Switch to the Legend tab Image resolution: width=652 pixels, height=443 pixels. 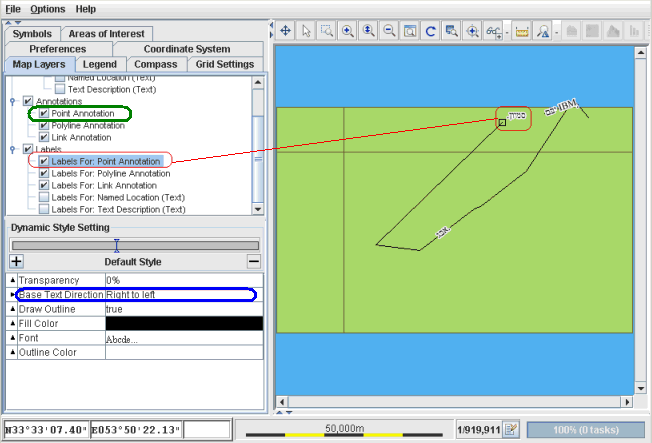tap(99, 64)
